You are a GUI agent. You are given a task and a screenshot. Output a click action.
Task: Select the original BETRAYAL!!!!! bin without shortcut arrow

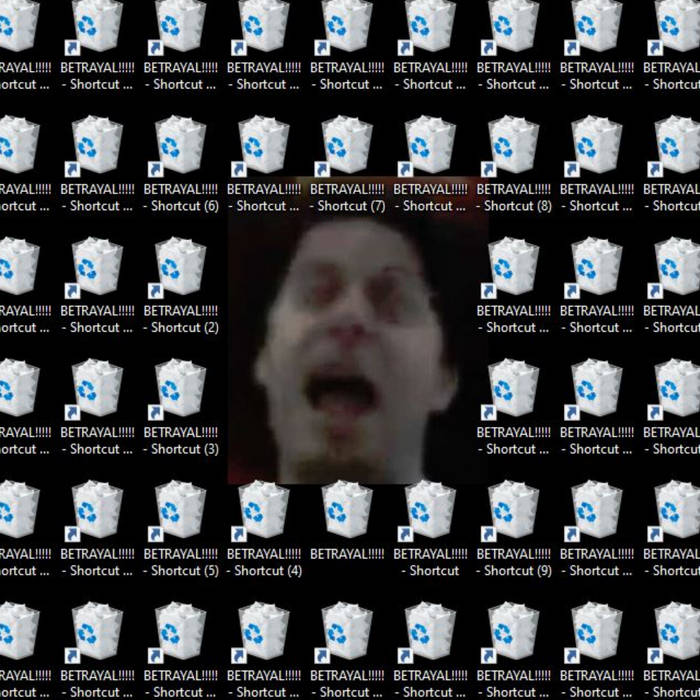point(347,510)
